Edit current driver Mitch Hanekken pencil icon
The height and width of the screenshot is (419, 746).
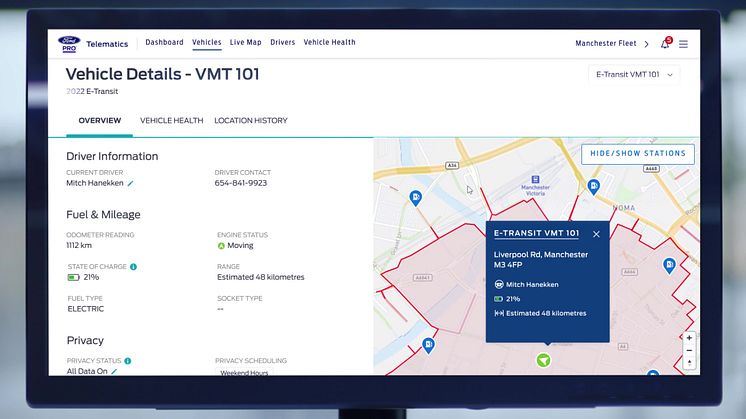tap(131, 184)
